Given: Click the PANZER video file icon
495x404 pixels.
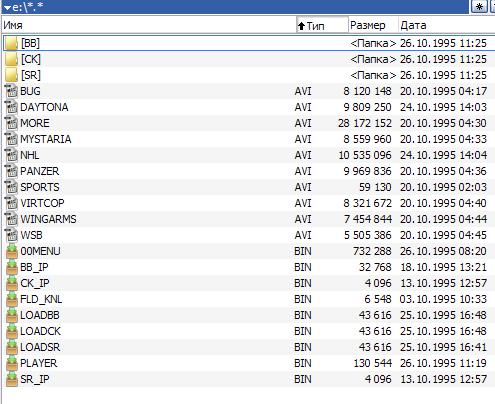Looking at the screenshot, I should [x=11, y=171].
